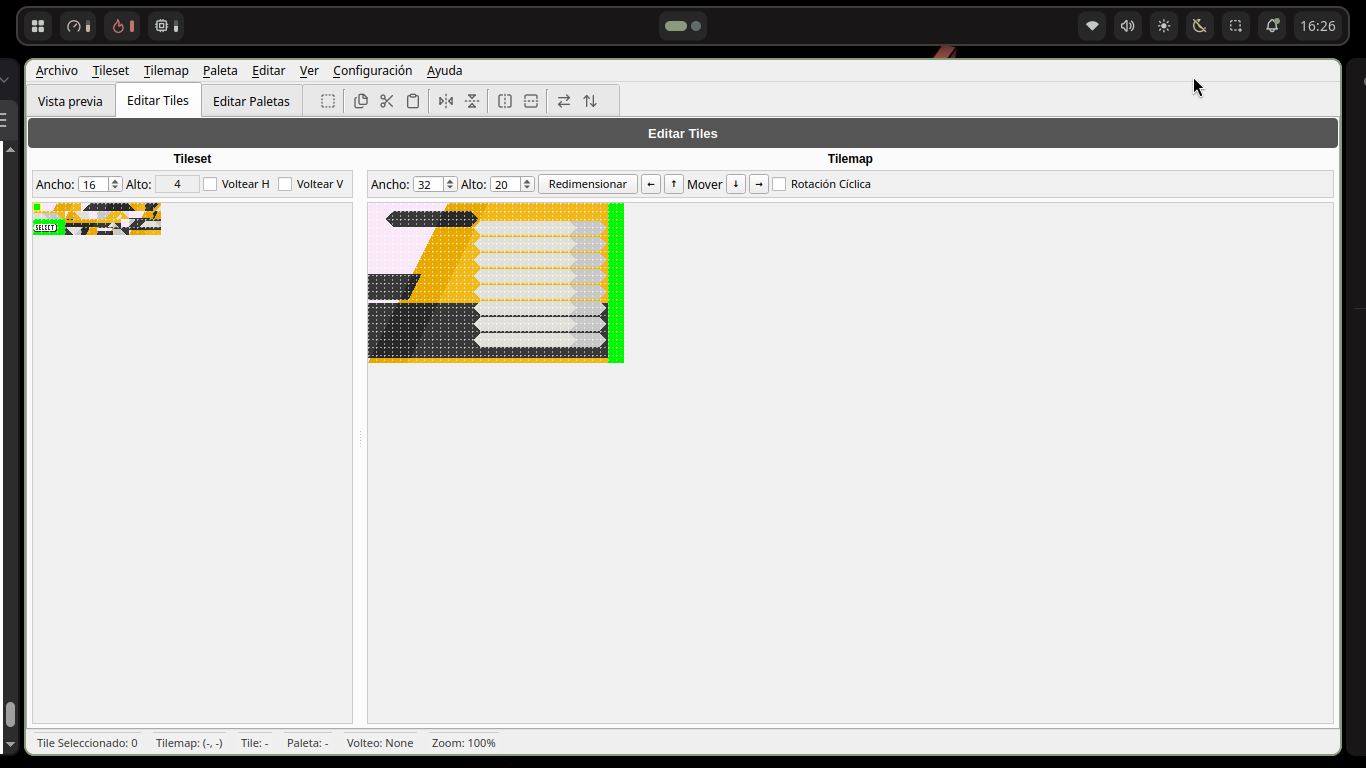The width and height of the screenshot is (1366, 768).
Task: Click the tileset image thumbnail
Action: point(97,219)
